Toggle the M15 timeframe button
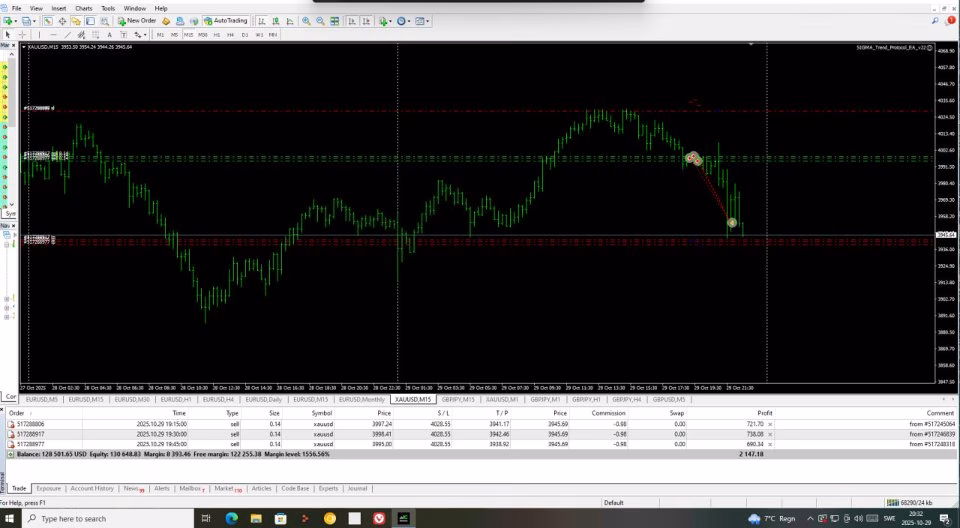Screen dimensions: 960x528 tap(189, 35)
